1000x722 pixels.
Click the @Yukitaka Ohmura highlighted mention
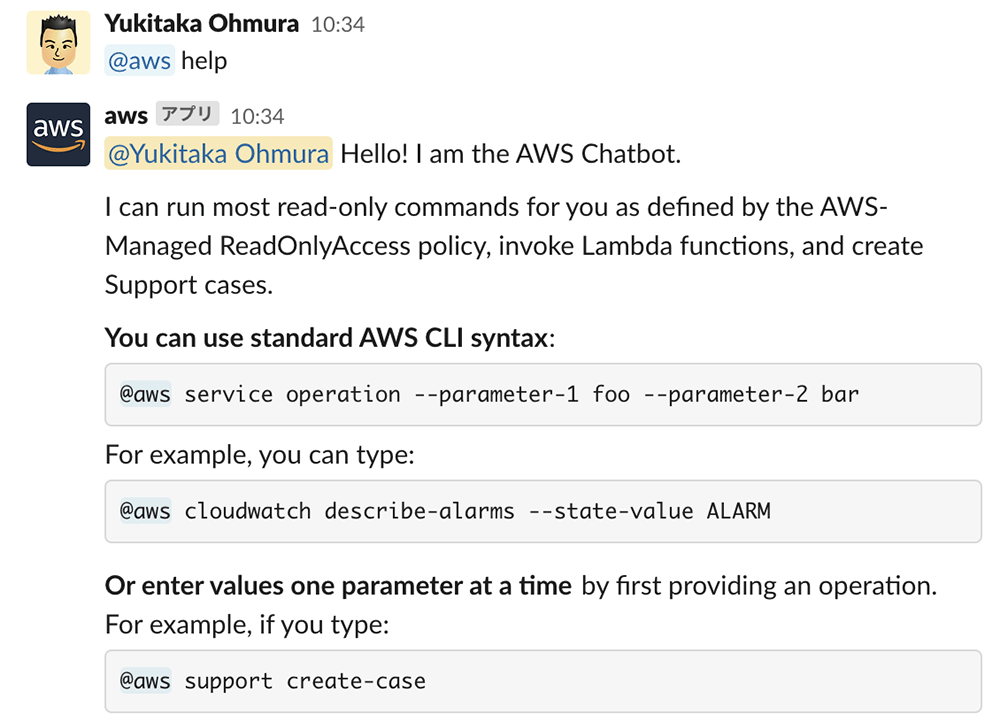[219, 153]
